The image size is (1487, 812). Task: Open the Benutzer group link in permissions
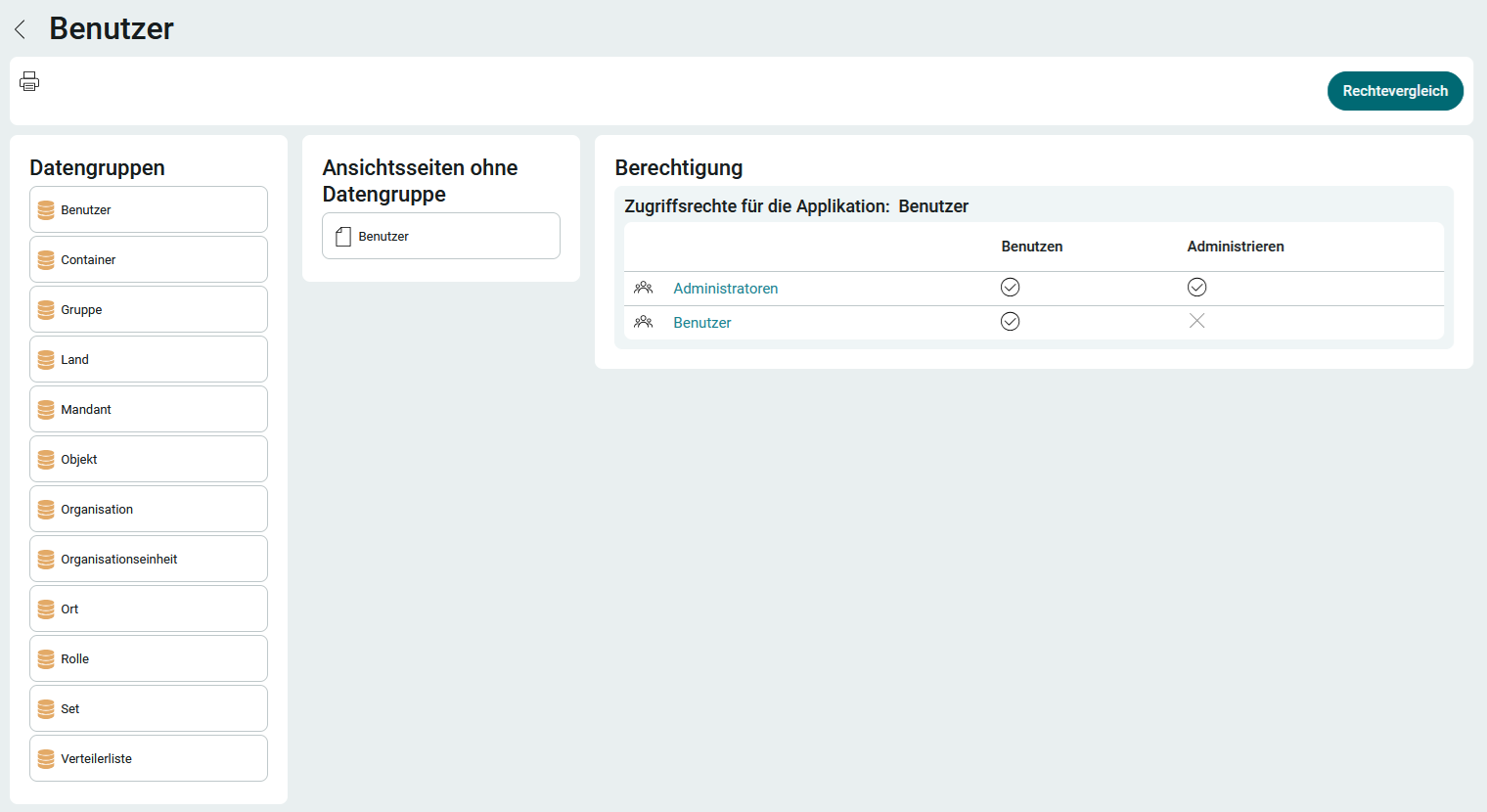[702, 323]
